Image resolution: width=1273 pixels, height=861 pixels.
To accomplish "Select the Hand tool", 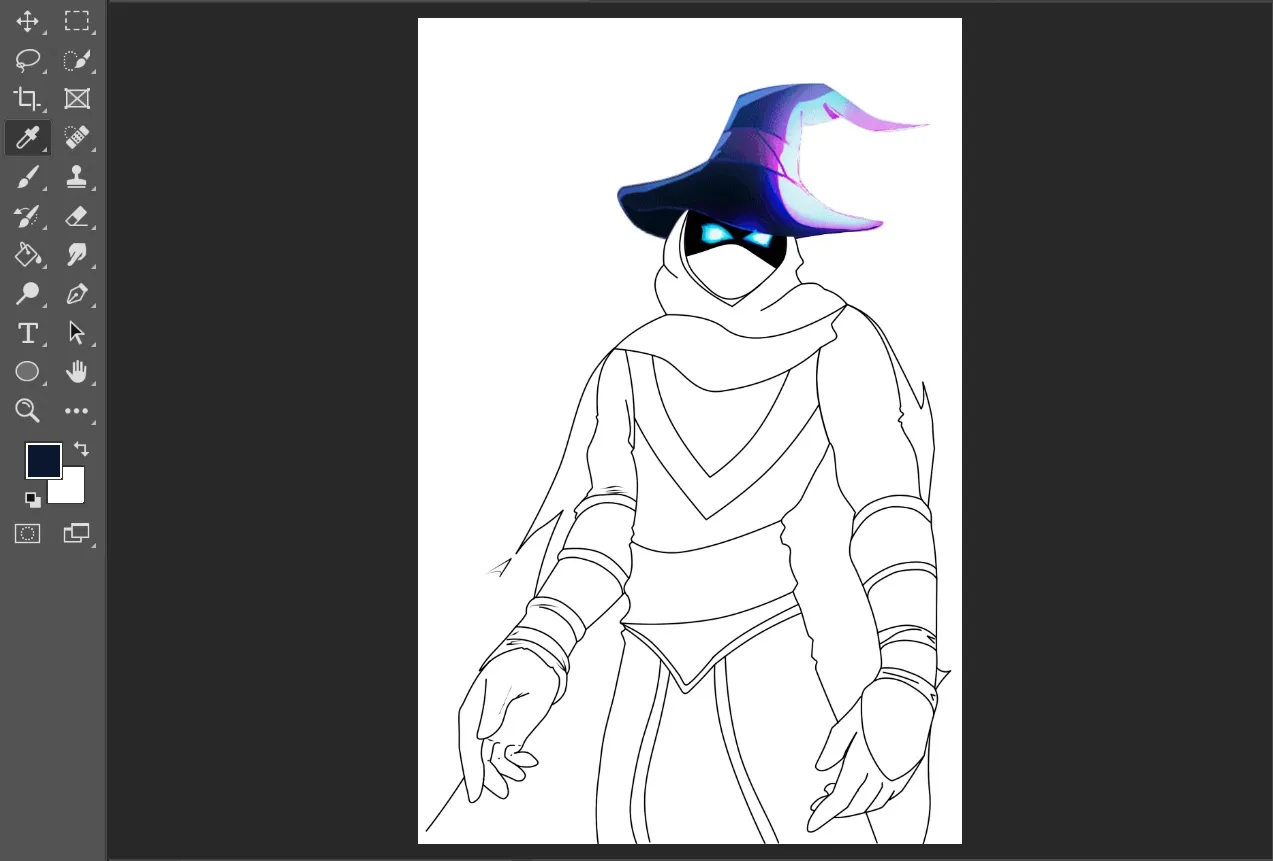I will [x=77, y=372].
